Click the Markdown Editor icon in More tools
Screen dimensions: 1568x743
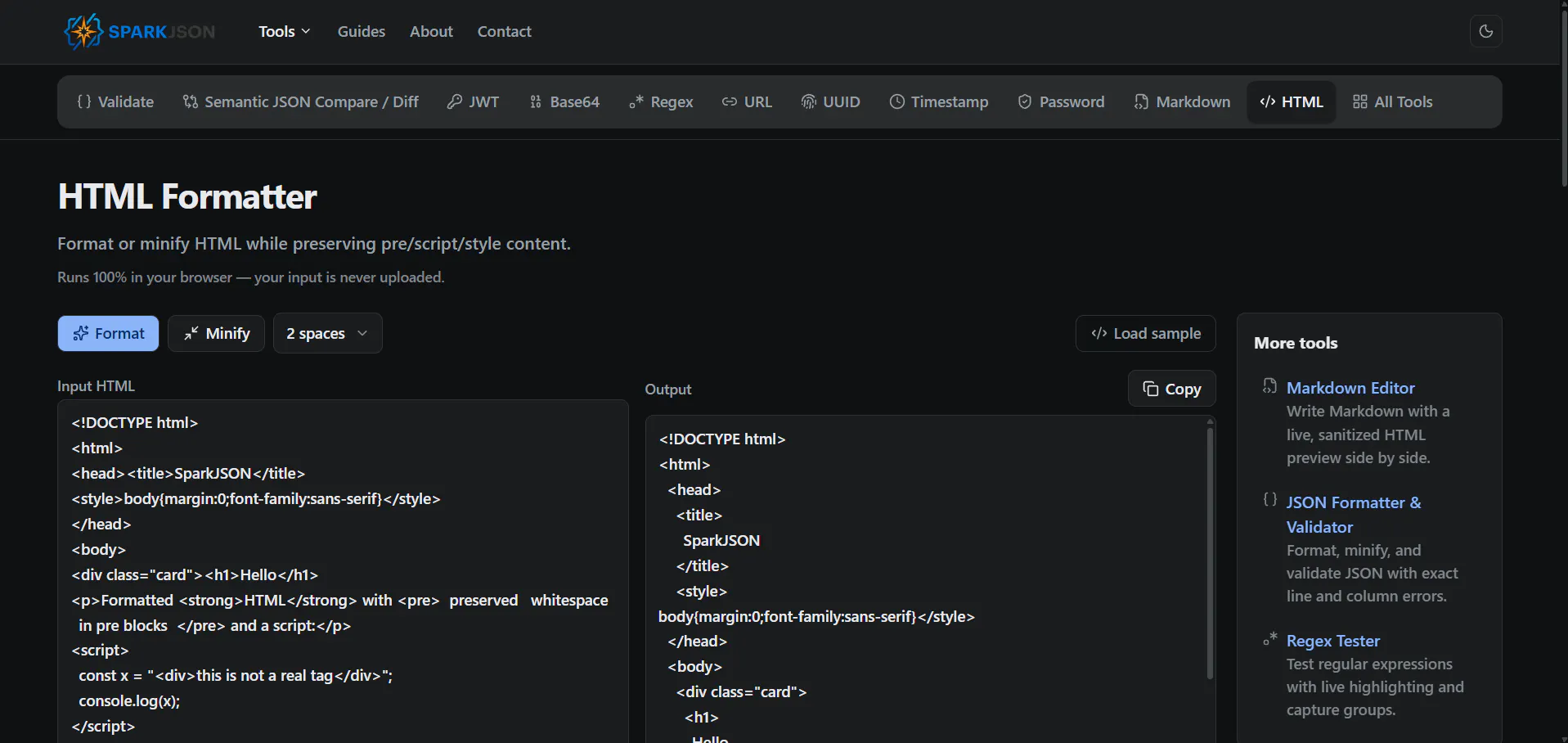pyautogui.click(x=1269, y=385)
